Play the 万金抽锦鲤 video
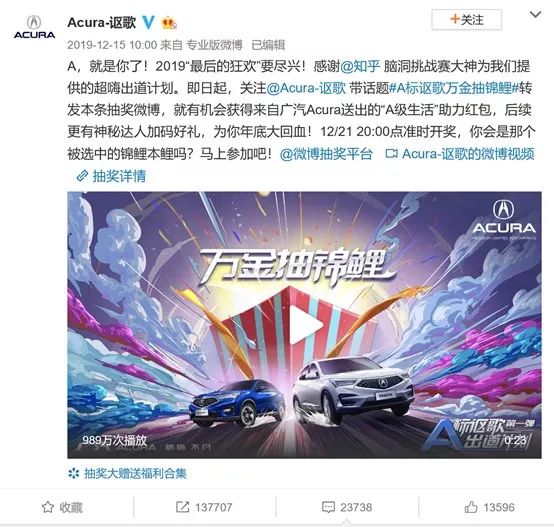Screen dimensions: 554x527 304,325
